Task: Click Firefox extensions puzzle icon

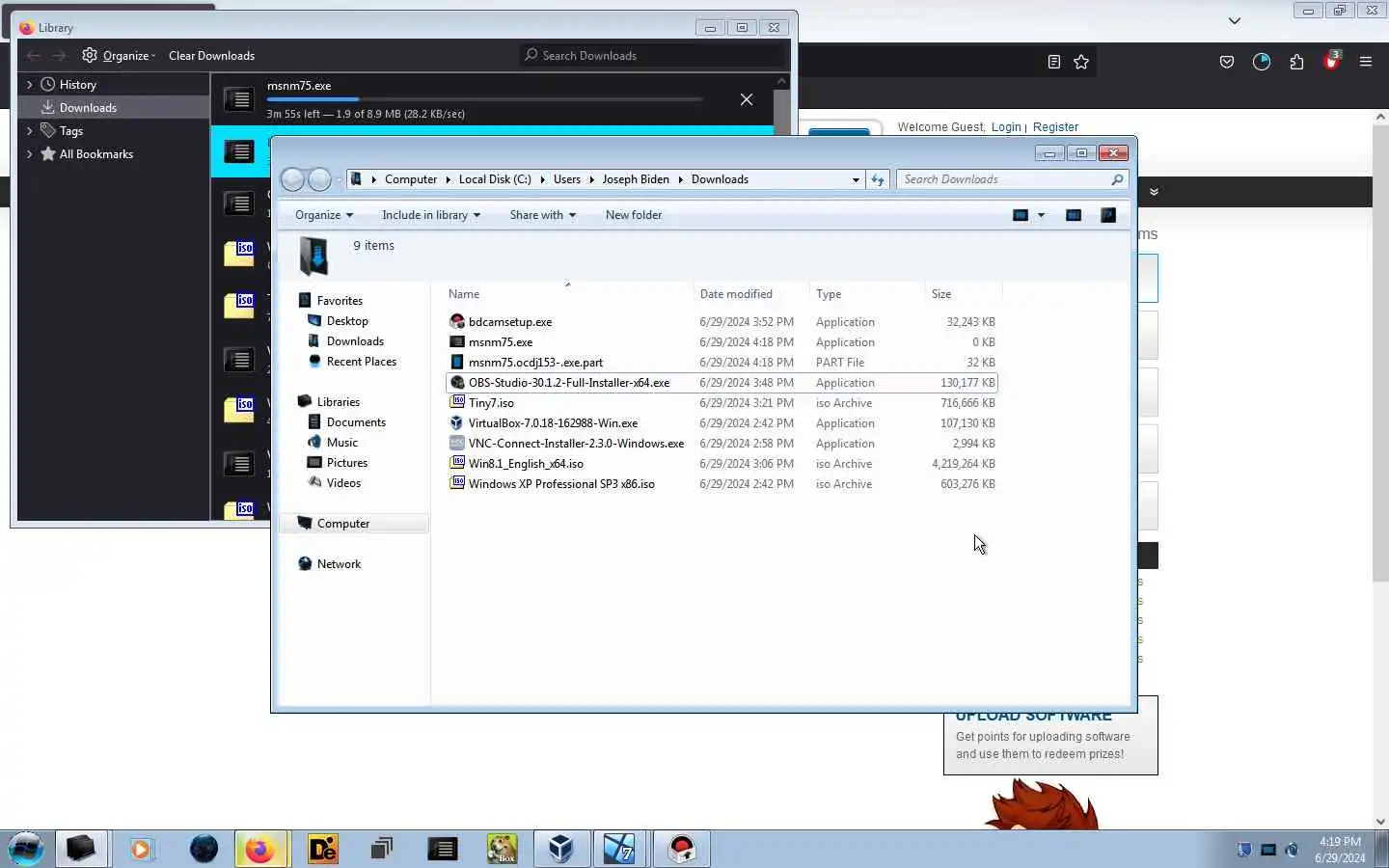Action: click(1296, 62)
